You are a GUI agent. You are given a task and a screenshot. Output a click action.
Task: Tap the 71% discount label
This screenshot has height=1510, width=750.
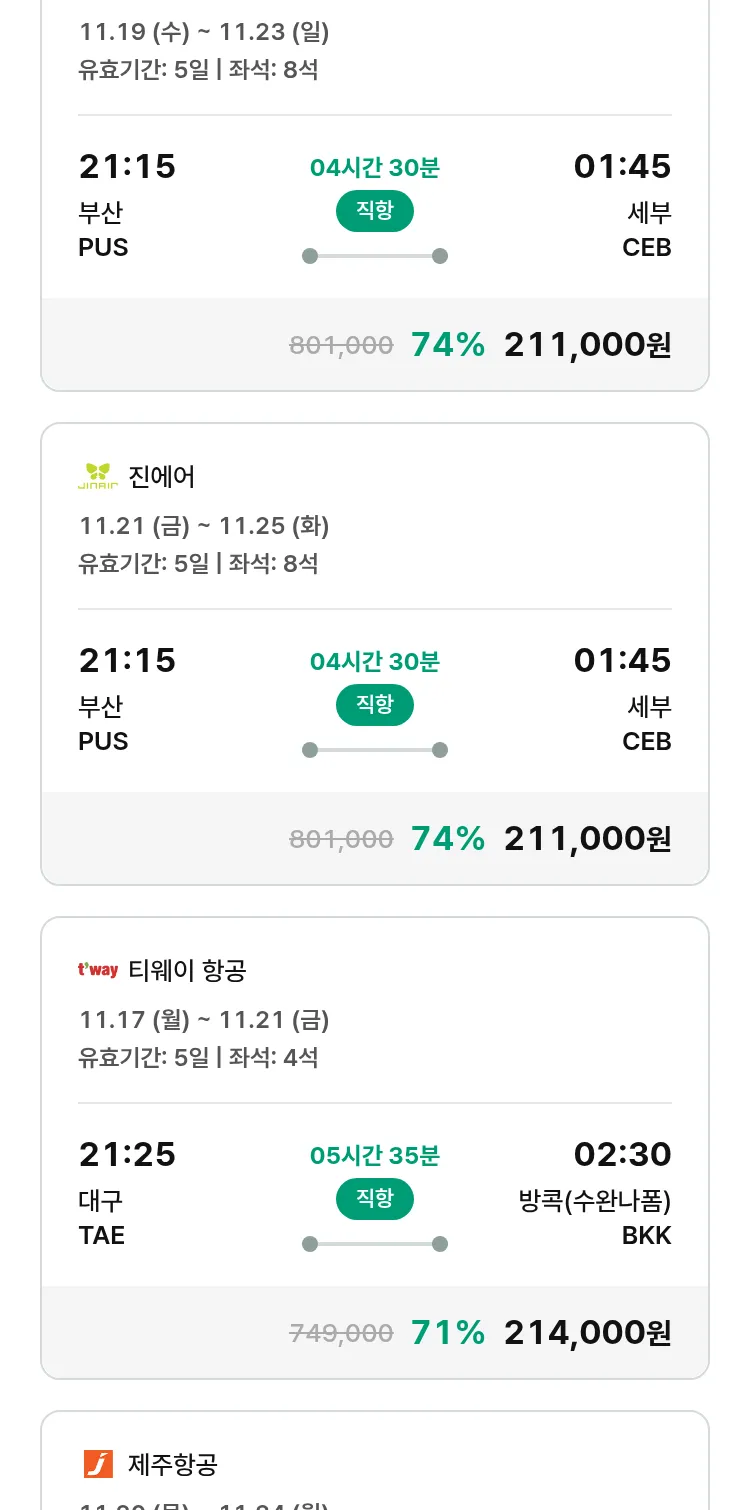[448, 1332]
